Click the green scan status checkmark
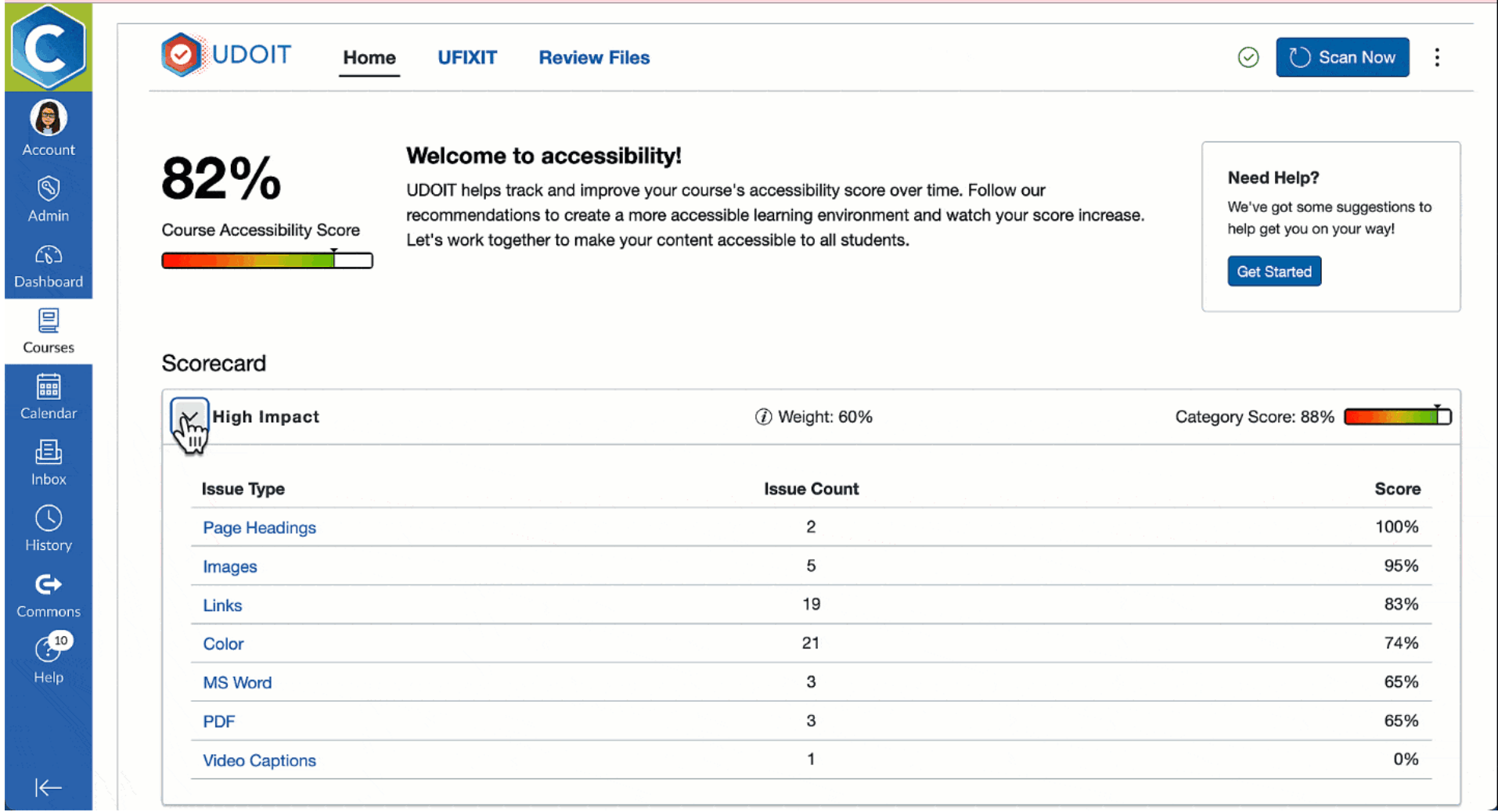1498x812 pixels. (1248, 57)
